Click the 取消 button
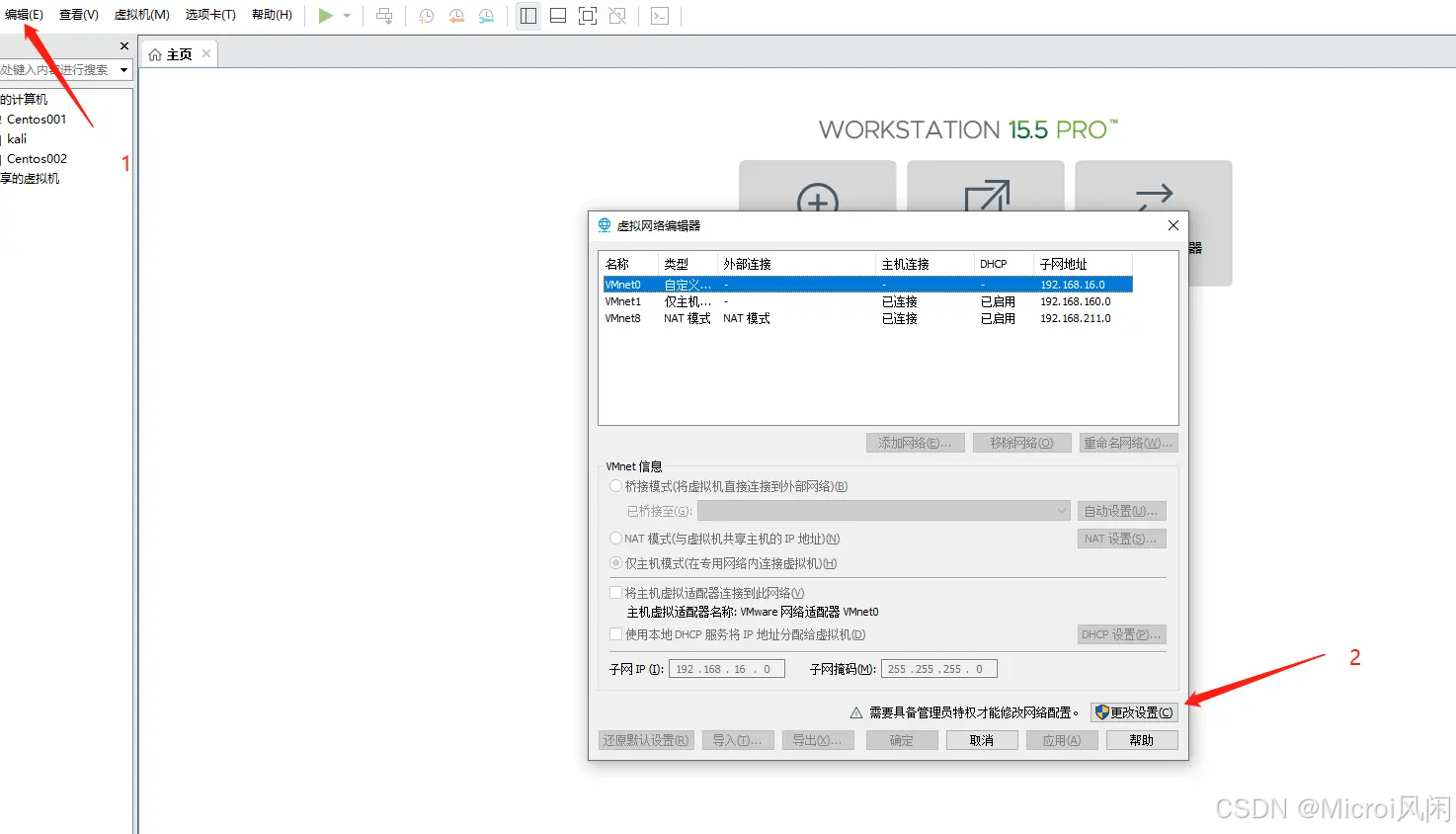Viewport: 1456px width, 834px height. pos(982,740)
